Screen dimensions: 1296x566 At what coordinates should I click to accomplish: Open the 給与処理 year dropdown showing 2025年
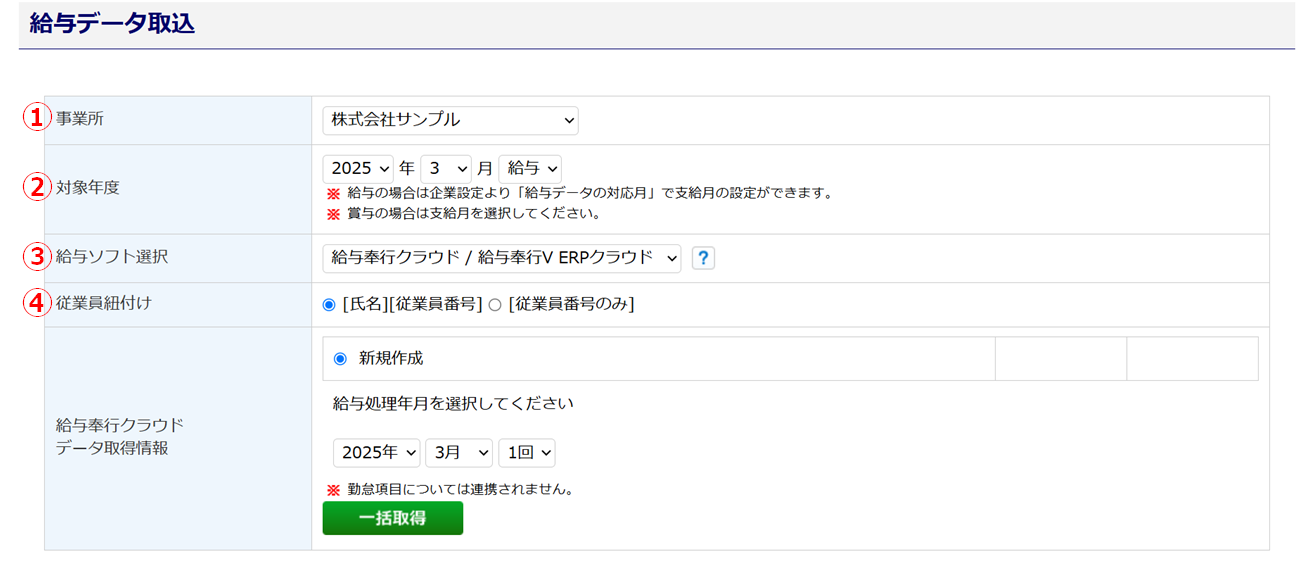(376, 453)
